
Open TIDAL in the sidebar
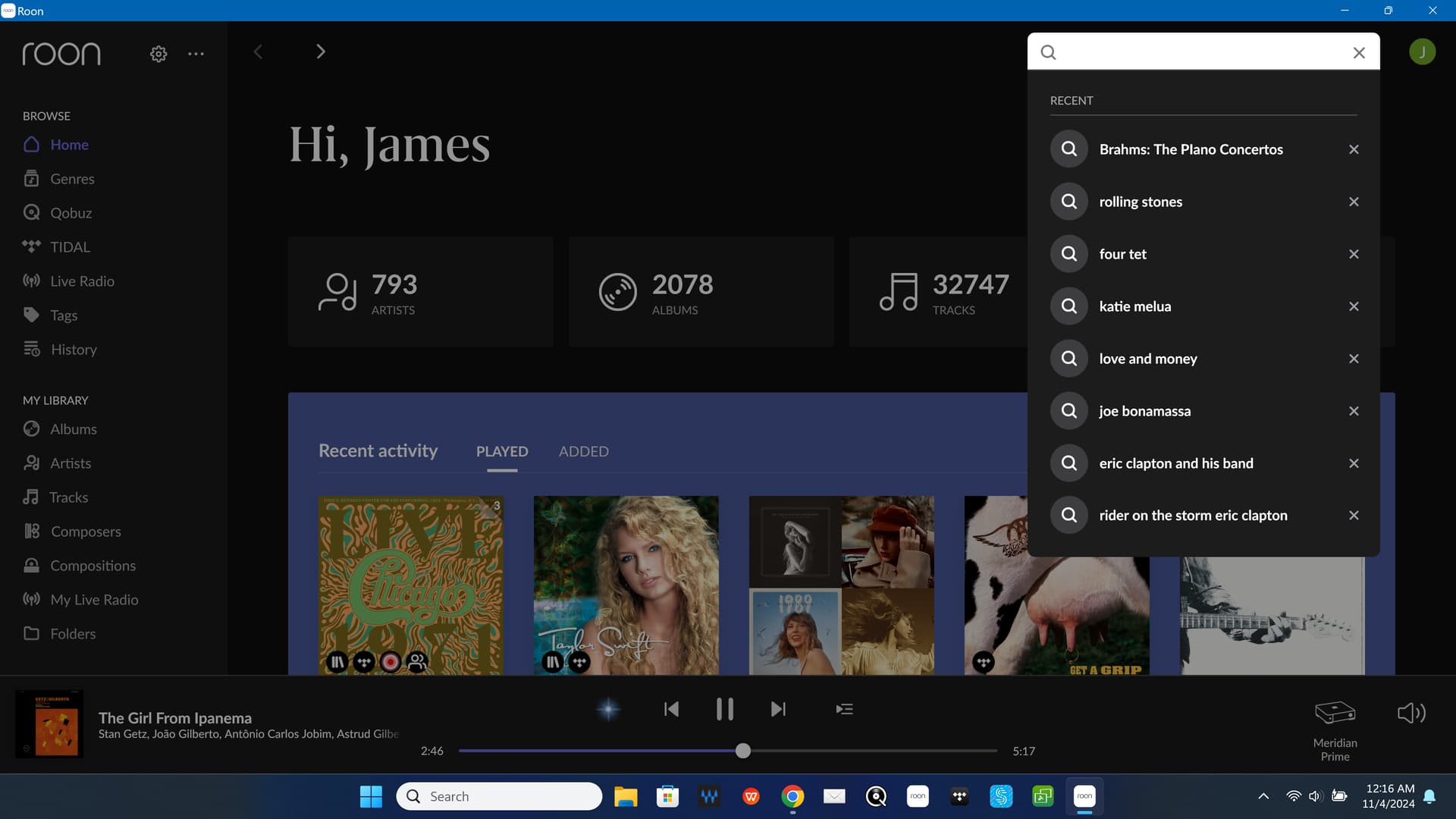pyautogui.click(x=56, y=246)
